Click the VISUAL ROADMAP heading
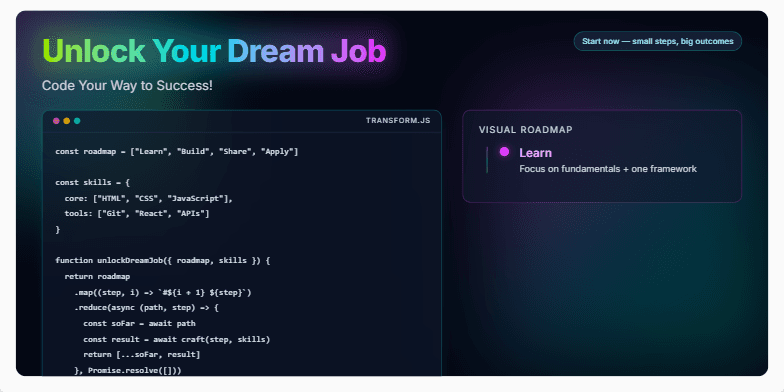784x392 pixels. click(526, 130)
